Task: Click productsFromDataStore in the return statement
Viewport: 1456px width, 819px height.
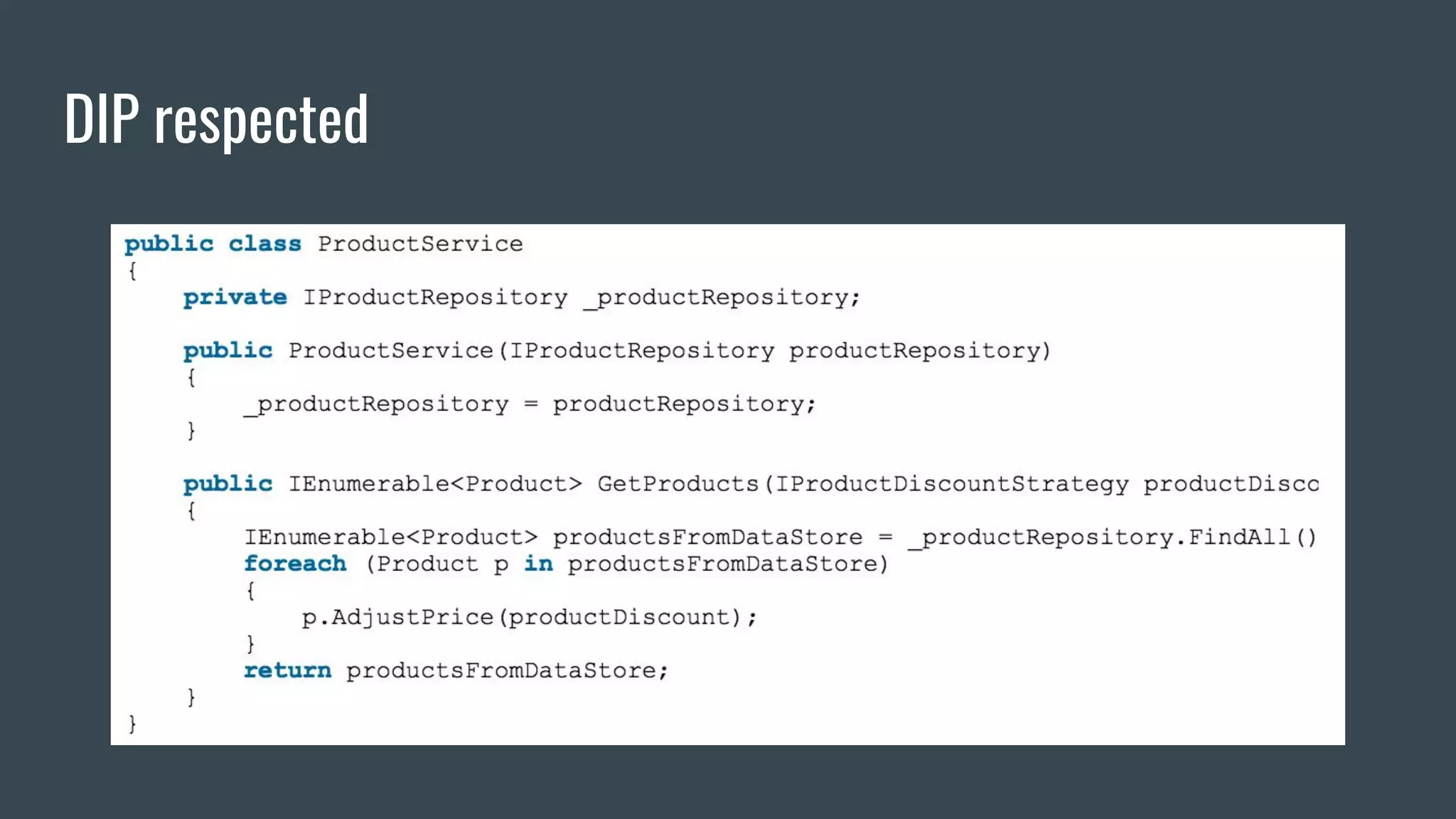Action: point(500,670)
